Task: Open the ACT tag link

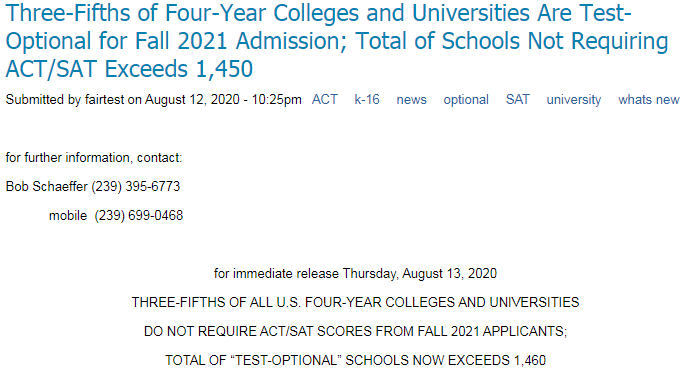Action: [325, 99]
